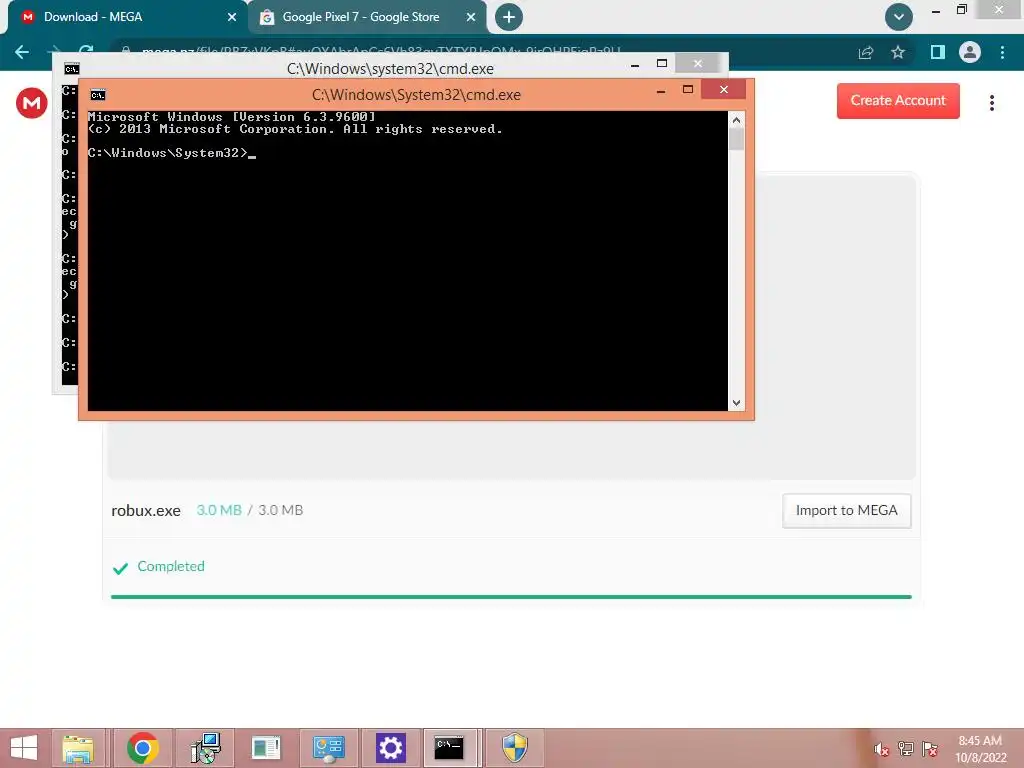Open the purple gear settings taskbar icon

(391, 748)
